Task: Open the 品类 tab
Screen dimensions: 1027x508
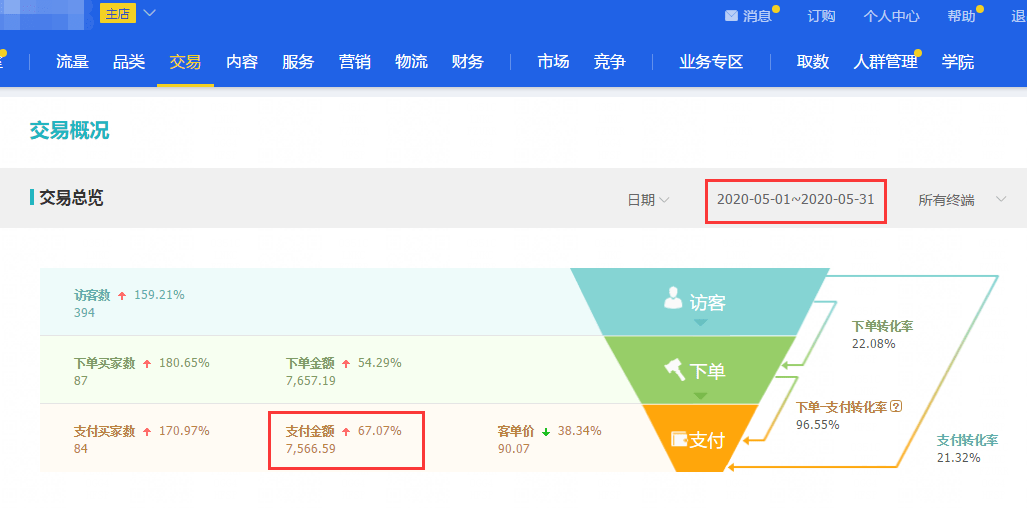Action: pos(128,62)
